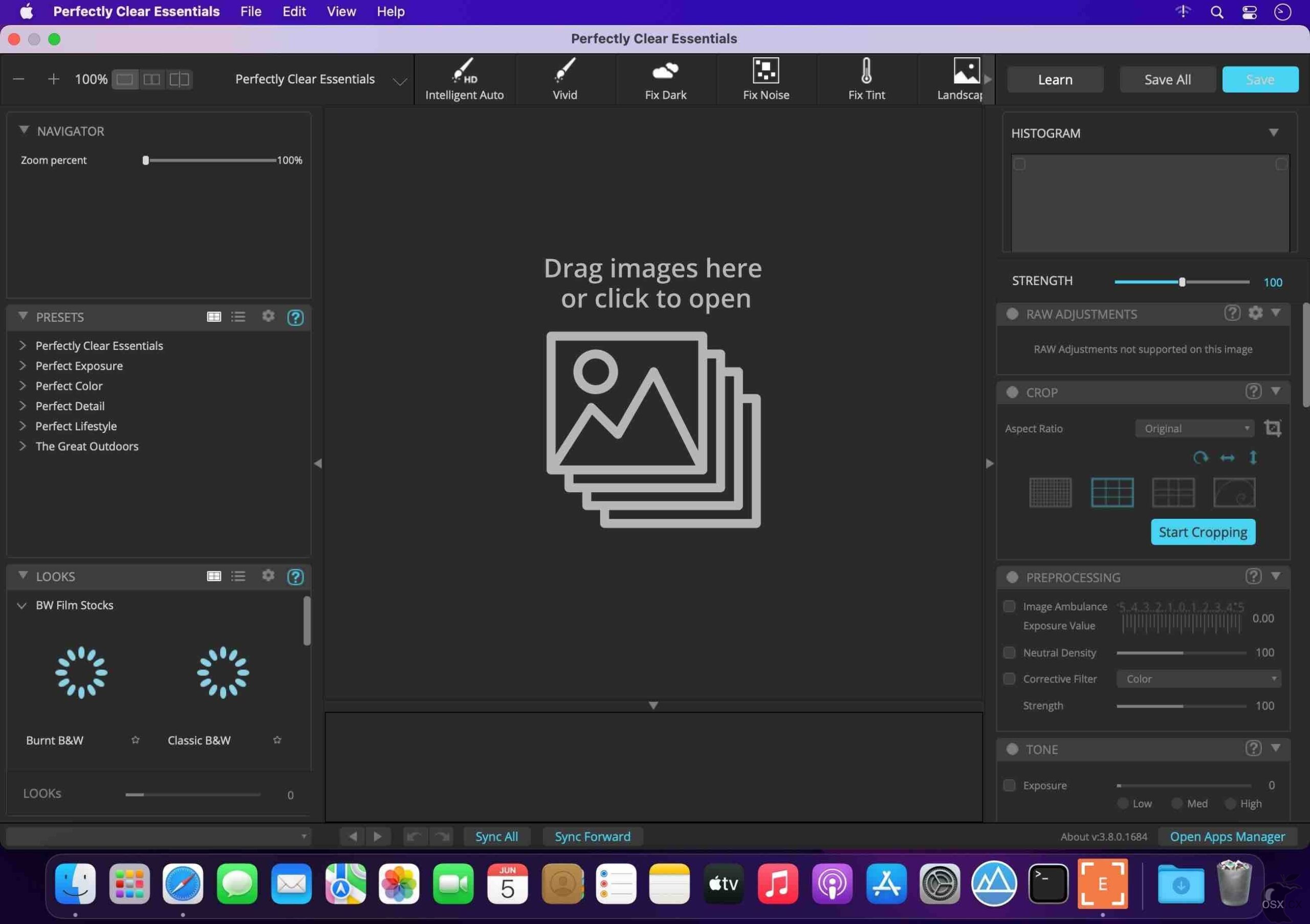
Task: Expand the Perfect Detail preset group
Action: pyautogui.click(x=22, y=406)
